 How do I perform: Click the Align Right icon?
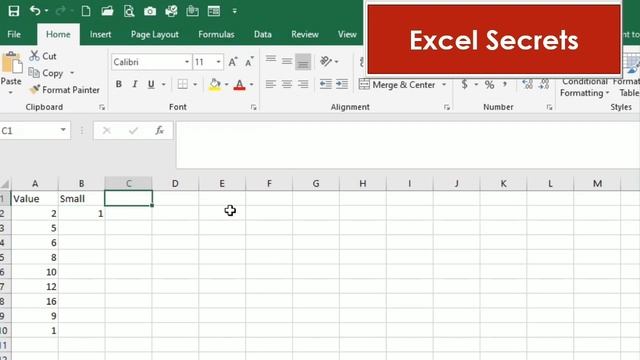[x=303, y=84]
